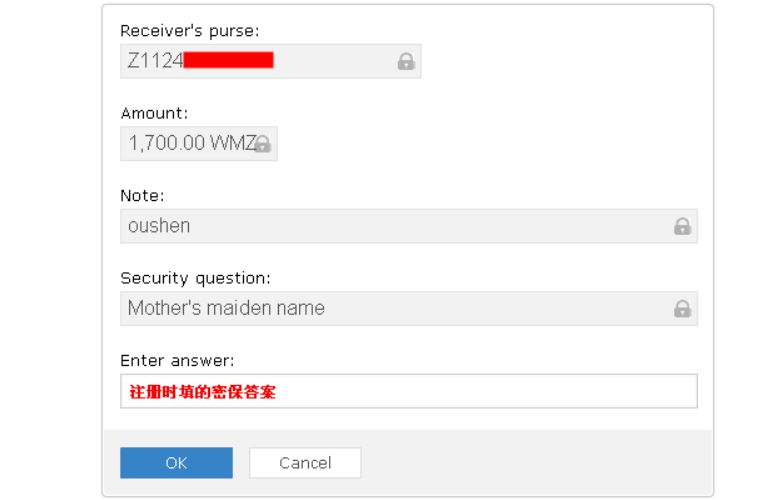Confirm the transfer with the OK button
Image resolution: width=774 pixels, height=500 pixels.
pos(176,462)
